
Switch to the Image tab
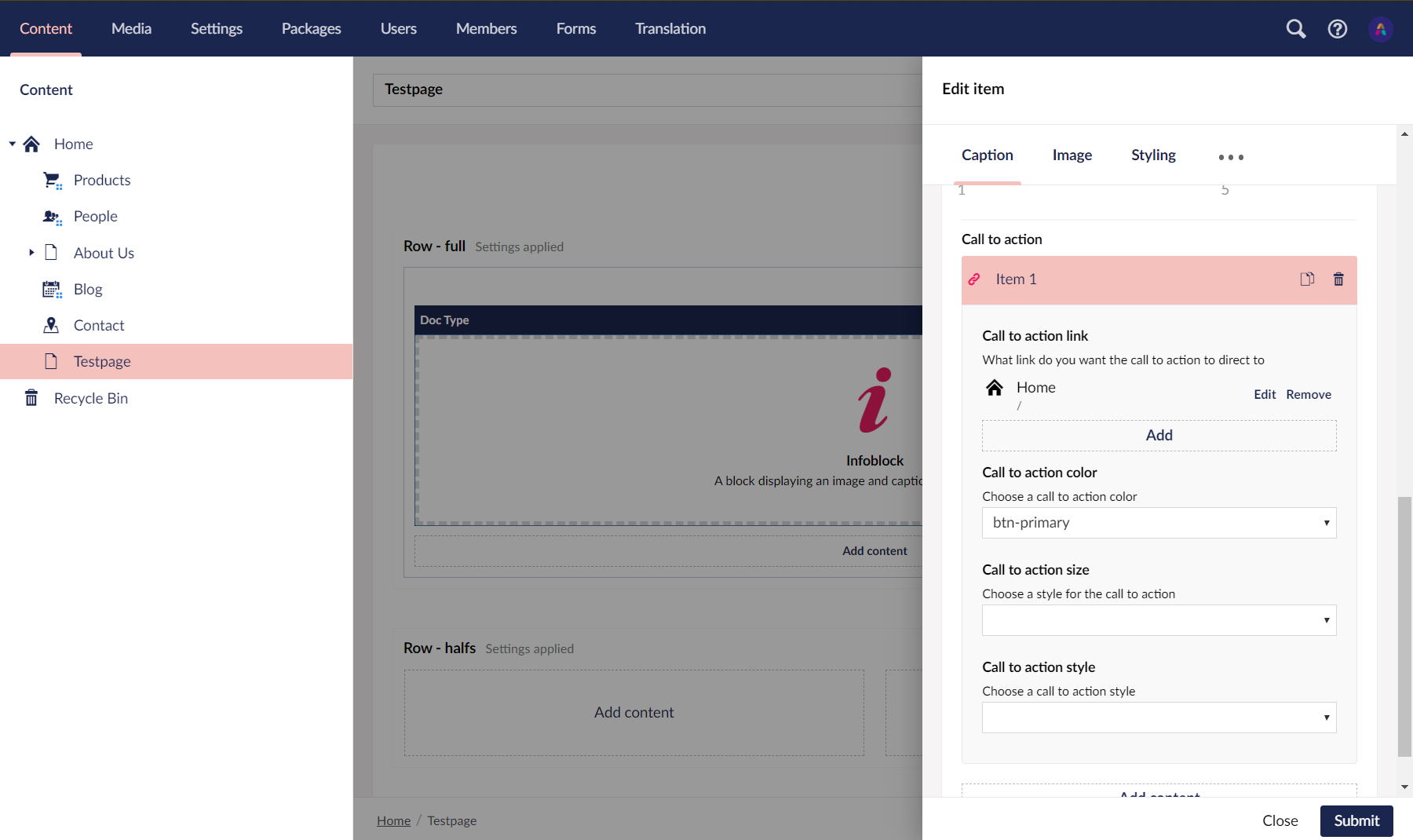click(1072, 155)
